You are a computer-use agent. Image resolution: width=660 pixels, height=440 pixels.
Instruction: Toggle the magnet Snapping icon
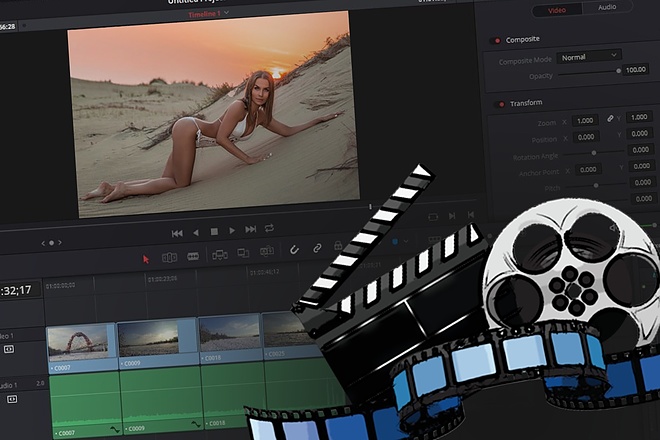[x=294, y=250]
